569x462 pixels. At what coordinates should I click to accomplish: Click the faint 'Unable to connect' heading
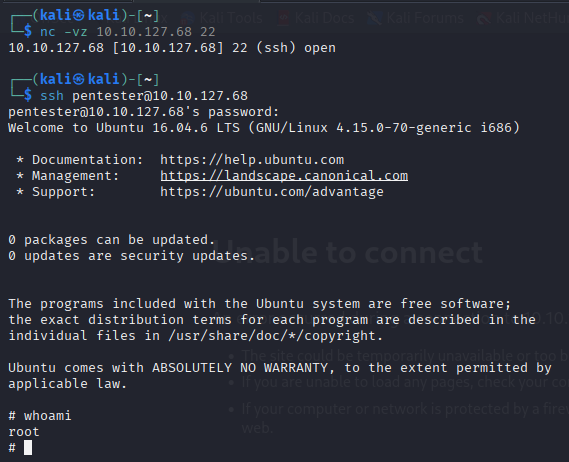(x=348, y=253)
